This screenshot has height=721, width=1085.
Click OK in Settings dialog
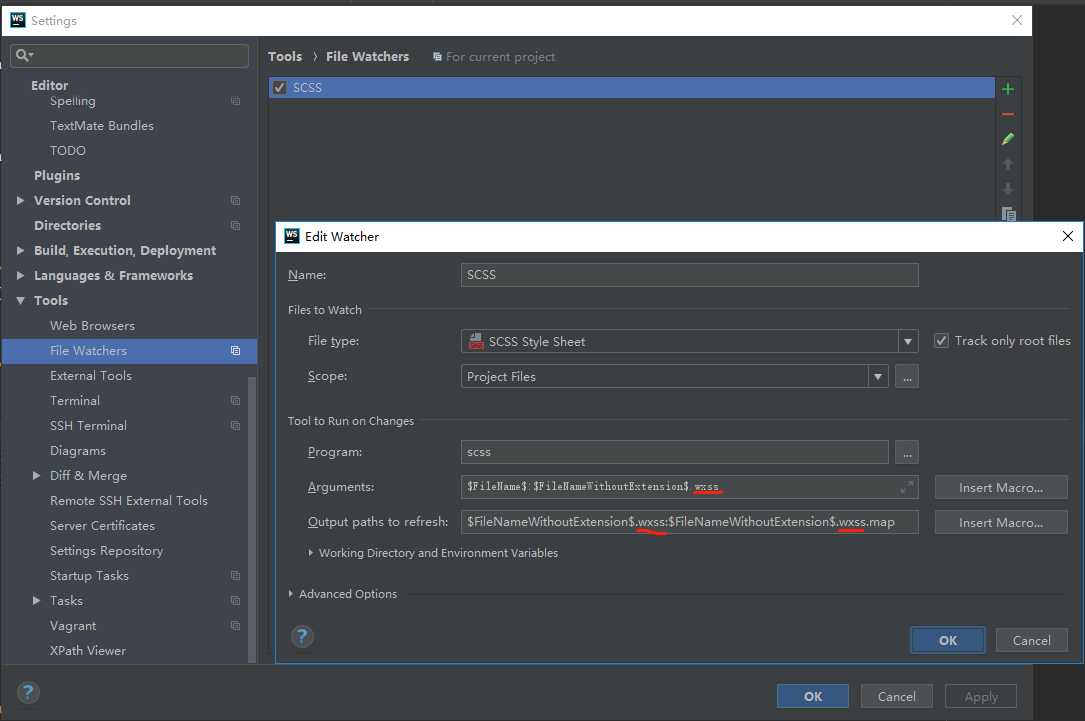[812, 696]
